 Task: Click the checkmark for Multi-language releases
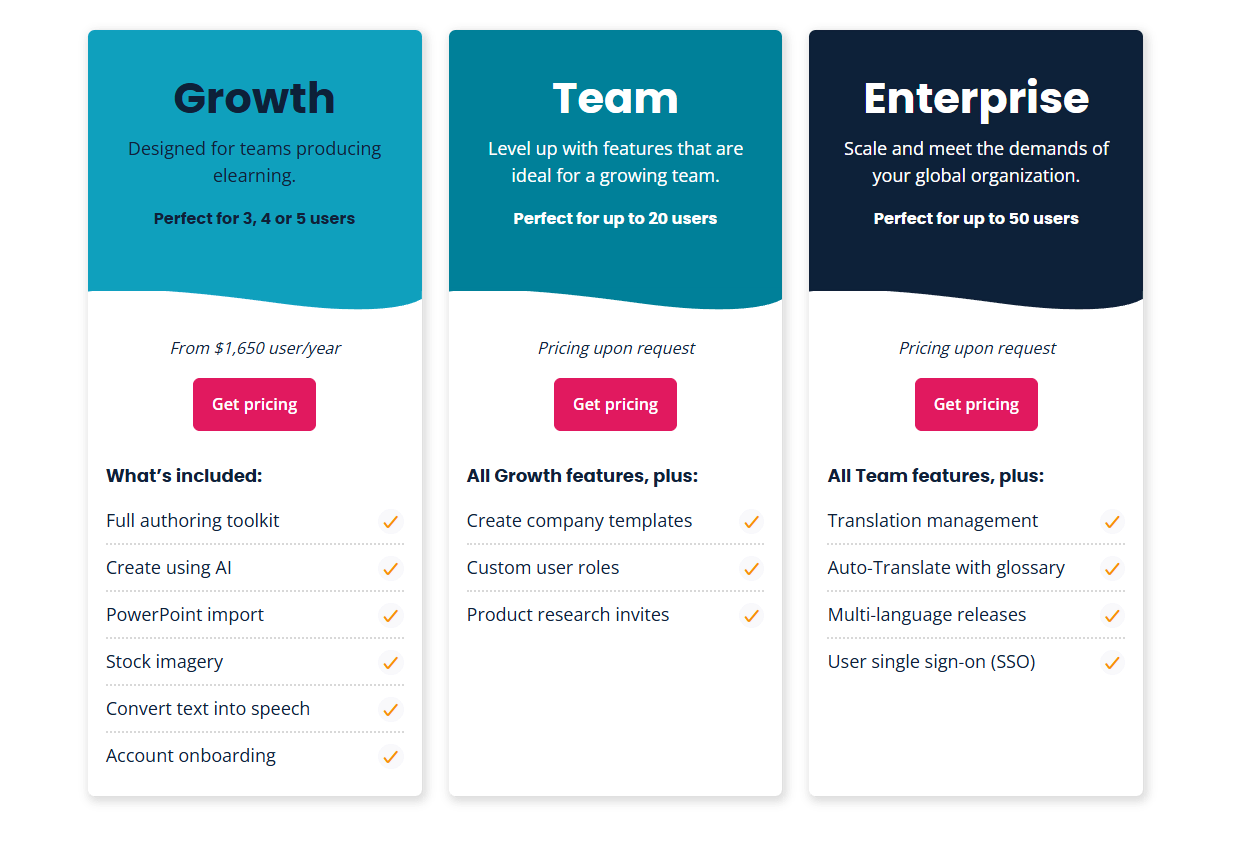1111,615
